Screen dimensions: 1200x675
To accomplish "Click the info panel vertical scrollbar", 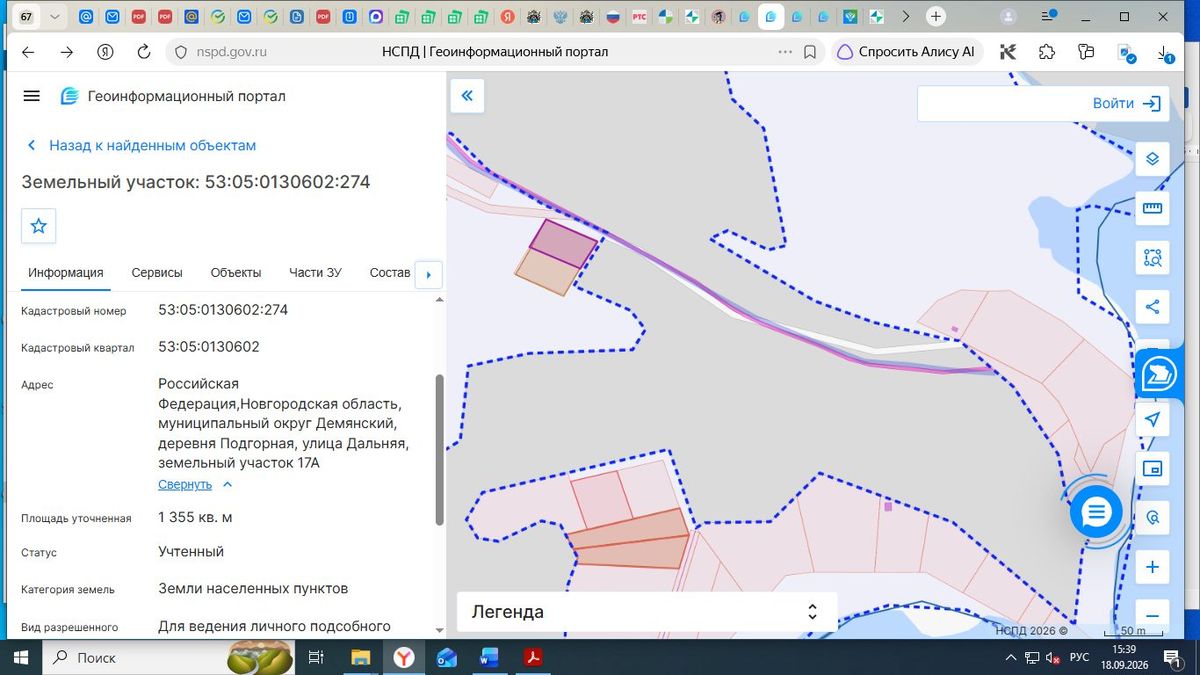I will pyautogui.click(x=439, y=450).
